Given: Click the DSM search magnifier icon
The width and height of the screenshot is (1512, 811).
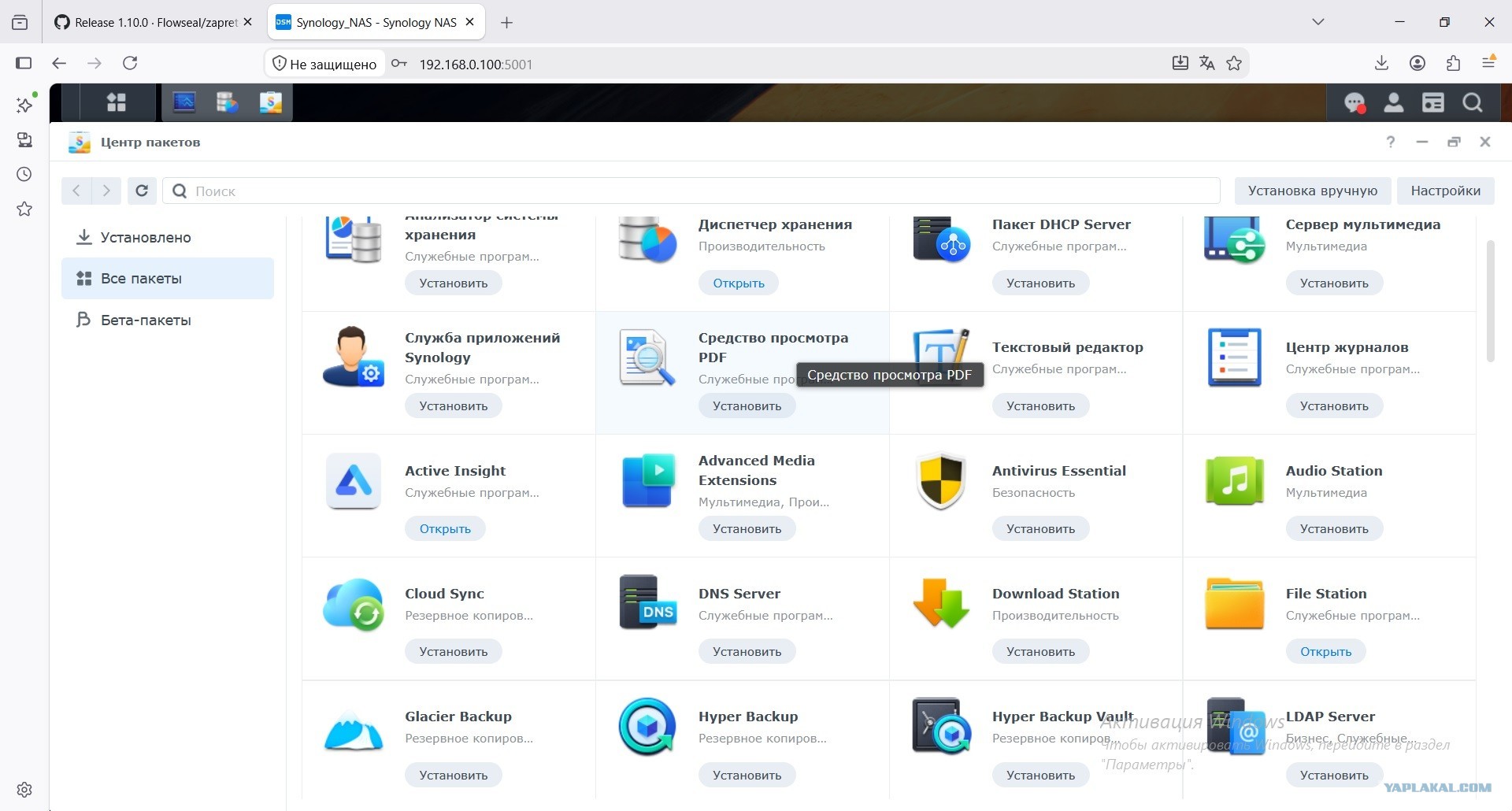Looking at the screenshot, I should (1473, 102).
